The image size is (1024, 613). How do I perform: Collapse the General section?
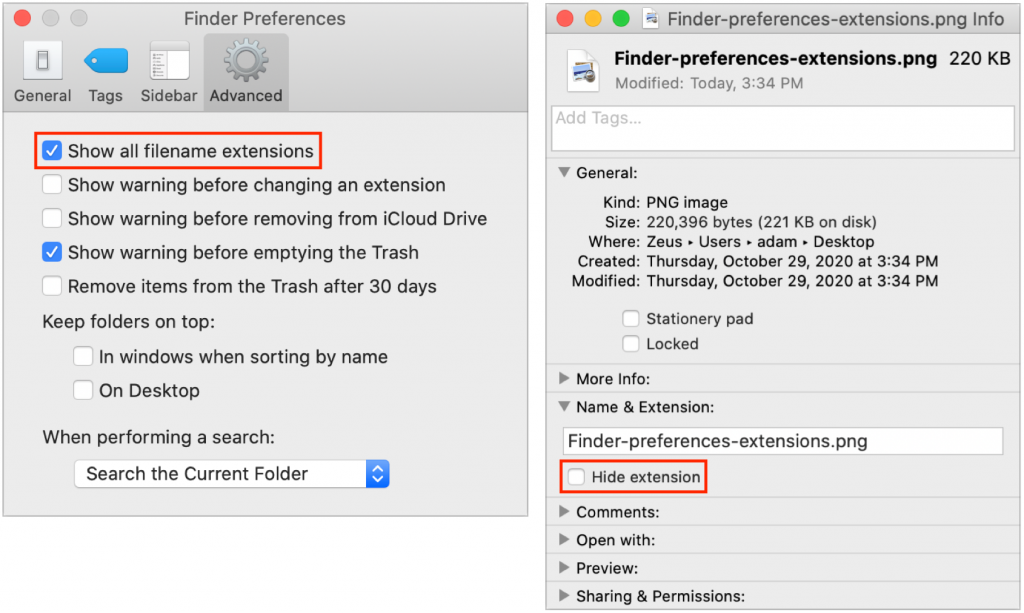click(563, 173)
